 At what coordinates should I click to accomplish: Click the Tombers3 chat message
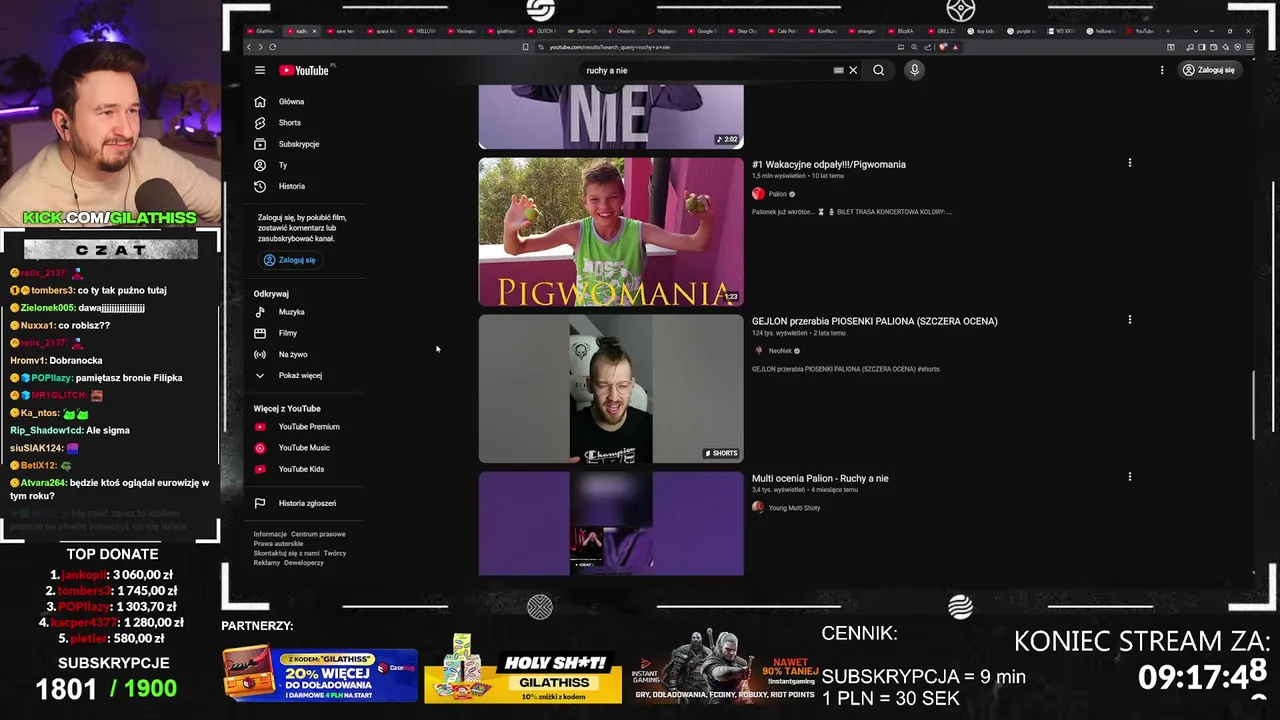[x=89, y=290]
